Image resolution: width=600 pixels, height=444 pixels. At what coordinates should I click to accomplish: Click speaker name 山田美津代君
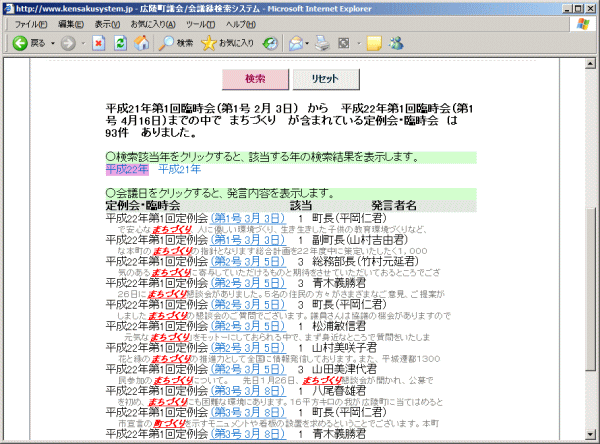coord(344,369)
